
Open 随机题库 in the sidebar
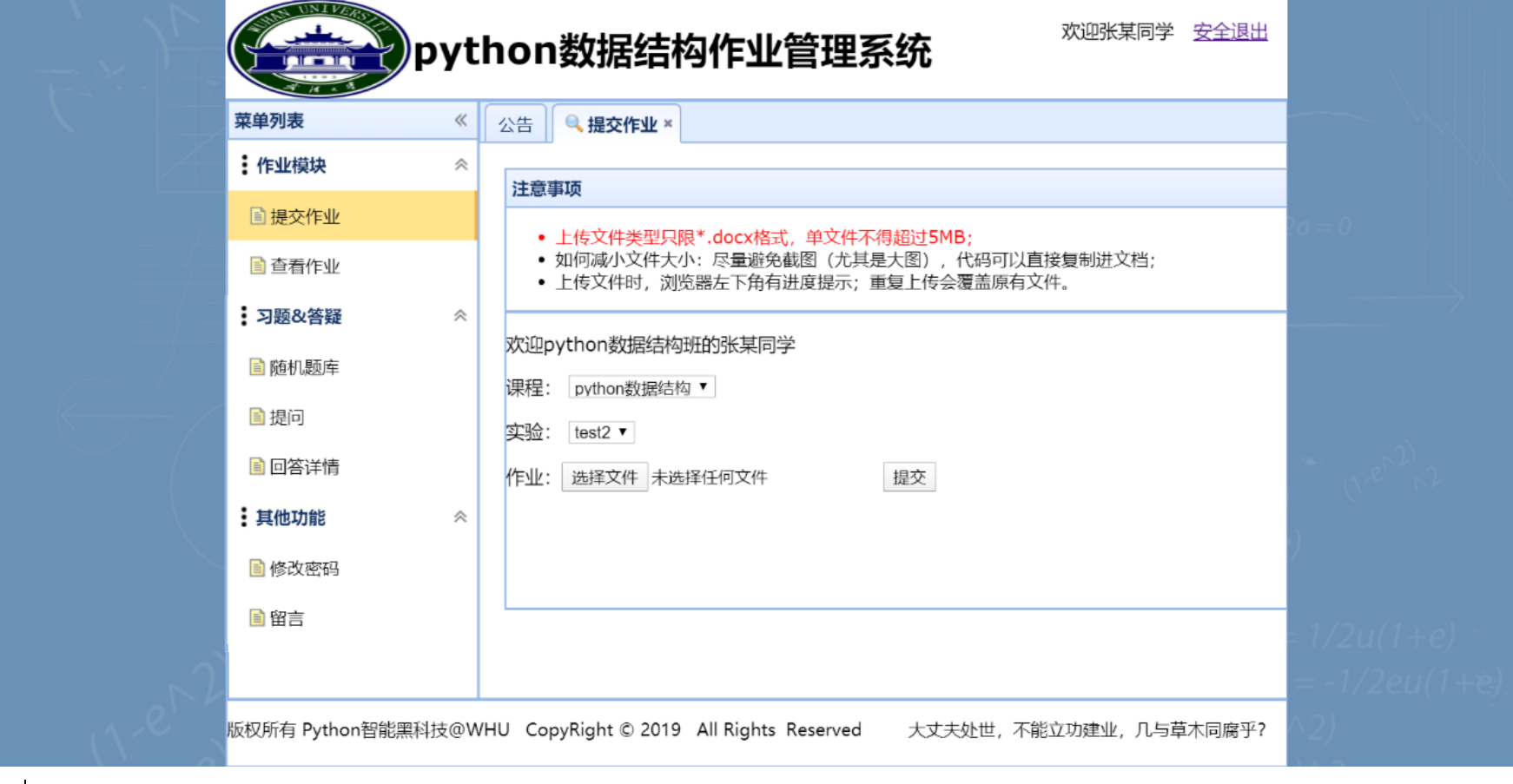(353, 367)
